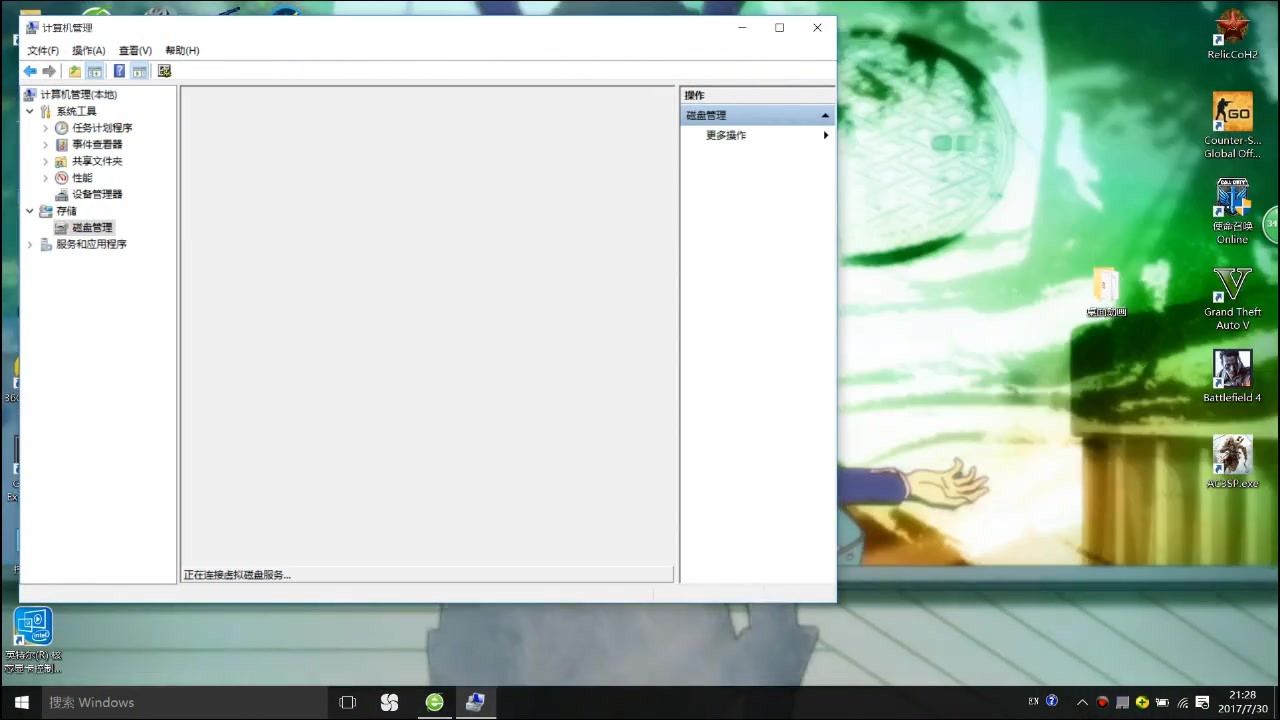This screenshot has width=1280, height=720.
Task: Click the blue Help toolbar icon
Action: pos(119,71)
